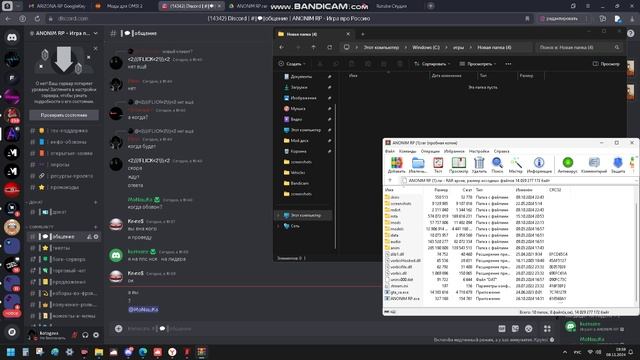Image resolution: width=640 pixels, height=360 pixels.
Task: Click WinRAR Add (Добавить) toolbar icon
Action: pyautogui.click(x=396, y=165)
